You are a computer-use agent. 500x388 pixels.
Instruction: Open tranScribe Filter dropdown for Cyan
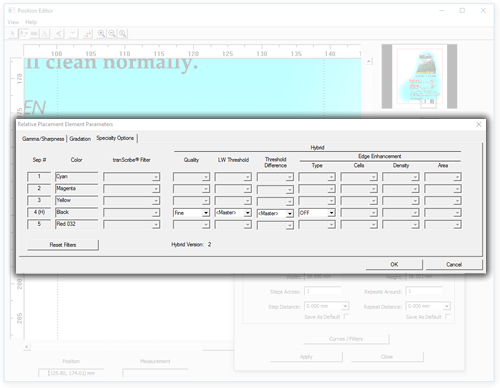pyautogui.click(x=132, y=177)
